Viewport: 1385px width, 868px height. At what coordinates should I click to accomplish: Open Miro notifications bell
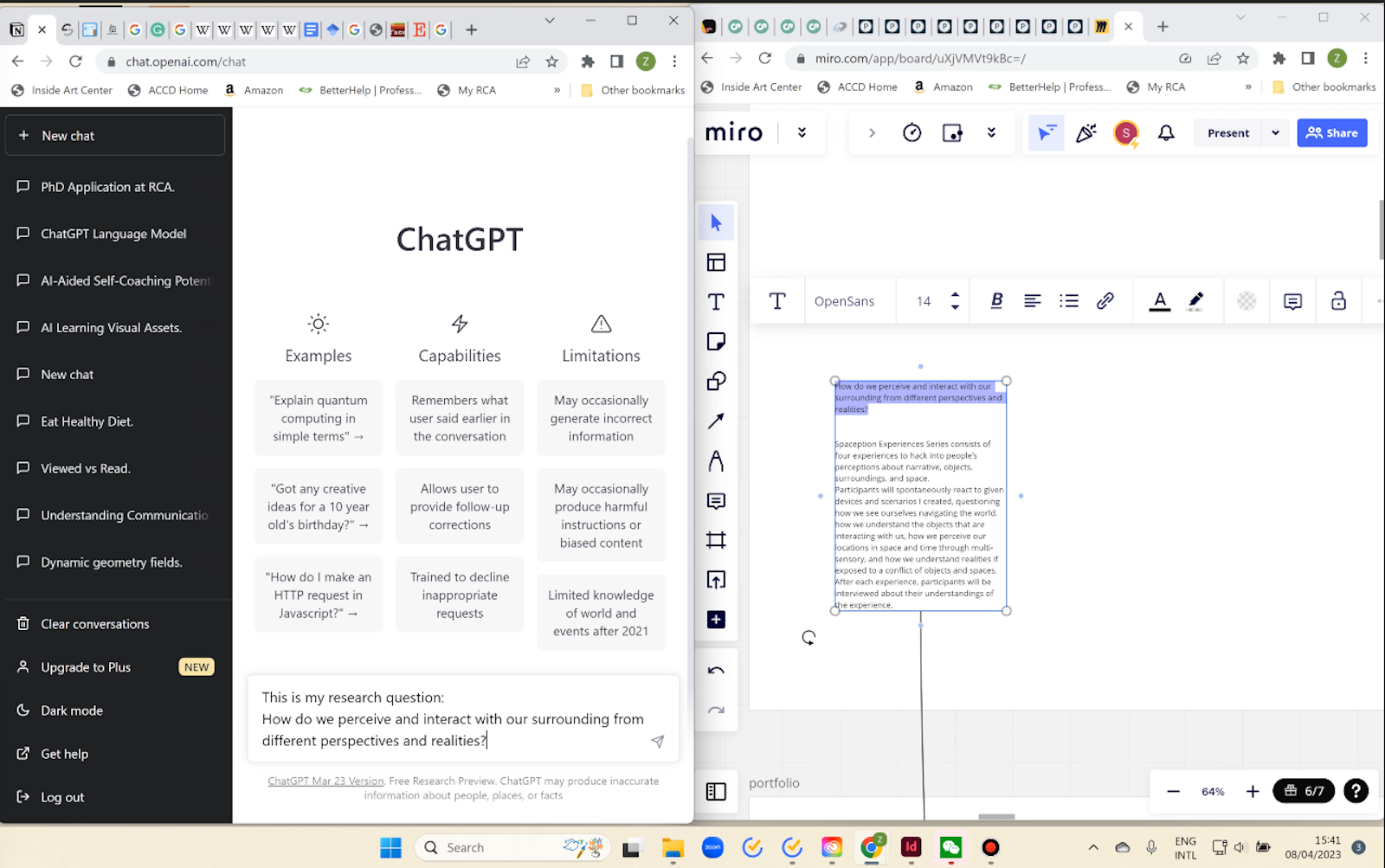pyautogui.click(x=1166, y=132)
